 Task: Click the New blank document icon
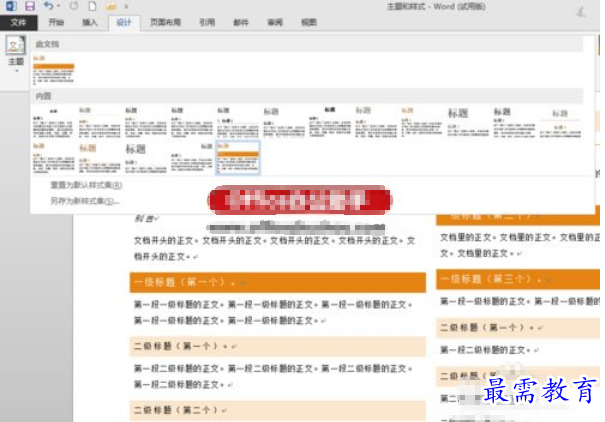[x=92, y=6]
